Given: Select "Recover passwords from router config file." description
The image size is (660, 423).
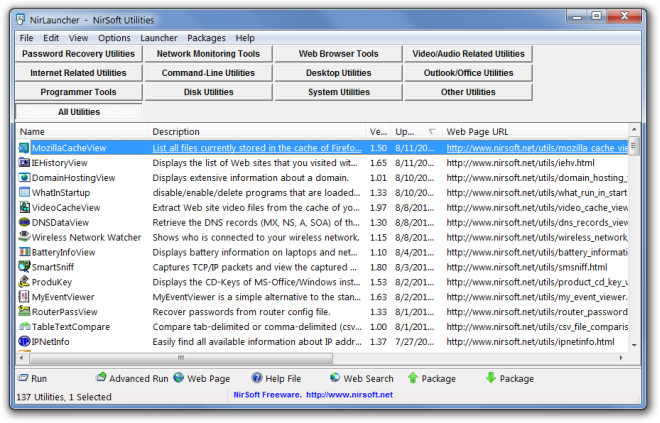Looking at the screenshot, I should coord(241,312).
